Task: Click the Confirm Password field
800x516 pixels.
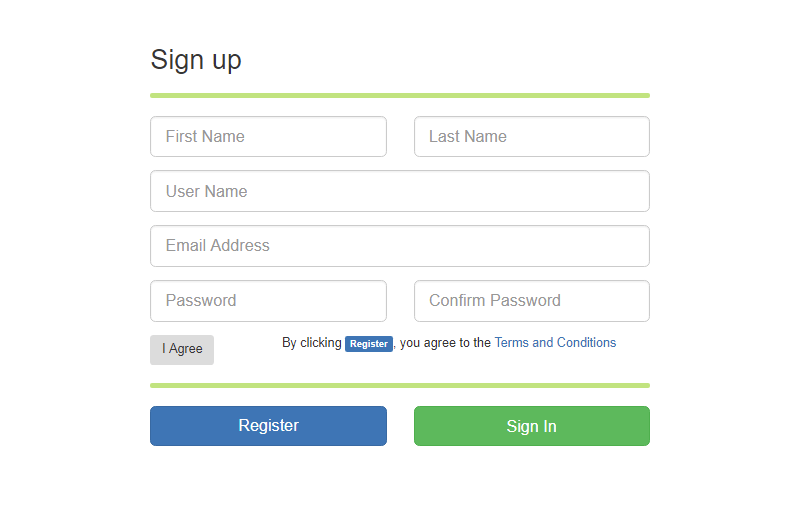Action: [531, 301]
